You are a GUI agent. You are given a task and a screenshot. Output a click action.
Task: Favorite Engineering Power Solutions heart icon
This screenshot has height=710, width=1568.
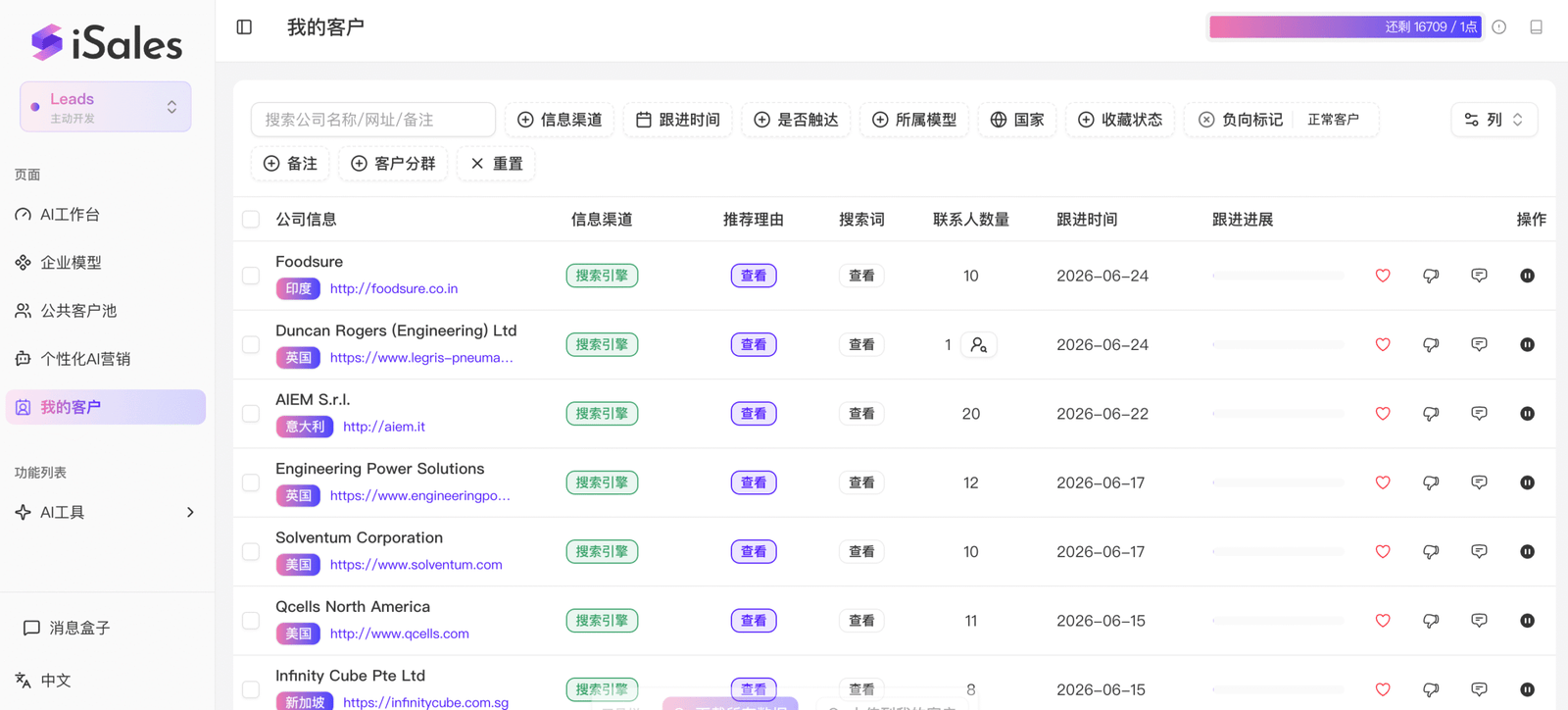(x=1383, y=482)
